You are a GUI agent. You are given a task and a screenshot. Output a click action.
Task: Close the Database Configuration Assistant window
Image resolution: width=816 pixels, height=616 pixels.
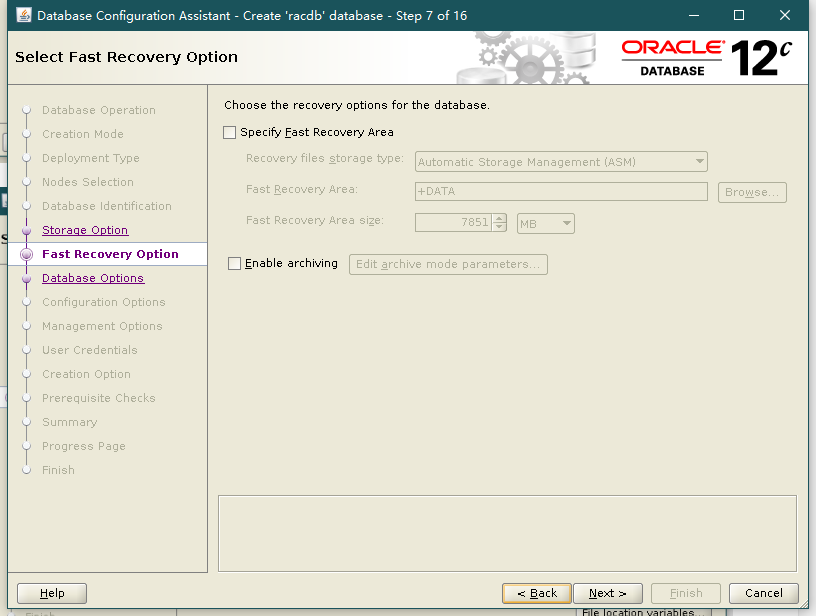[785, 16]
